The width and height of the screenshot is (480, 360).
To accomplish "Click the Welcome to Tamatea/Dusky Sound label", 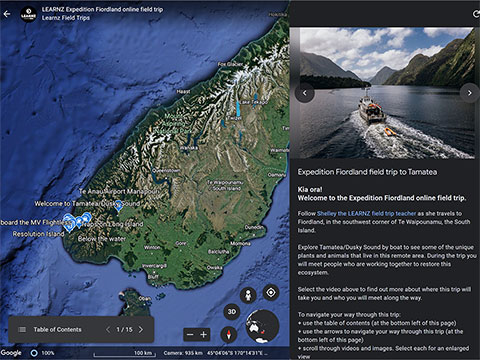I will click(87, 203).
